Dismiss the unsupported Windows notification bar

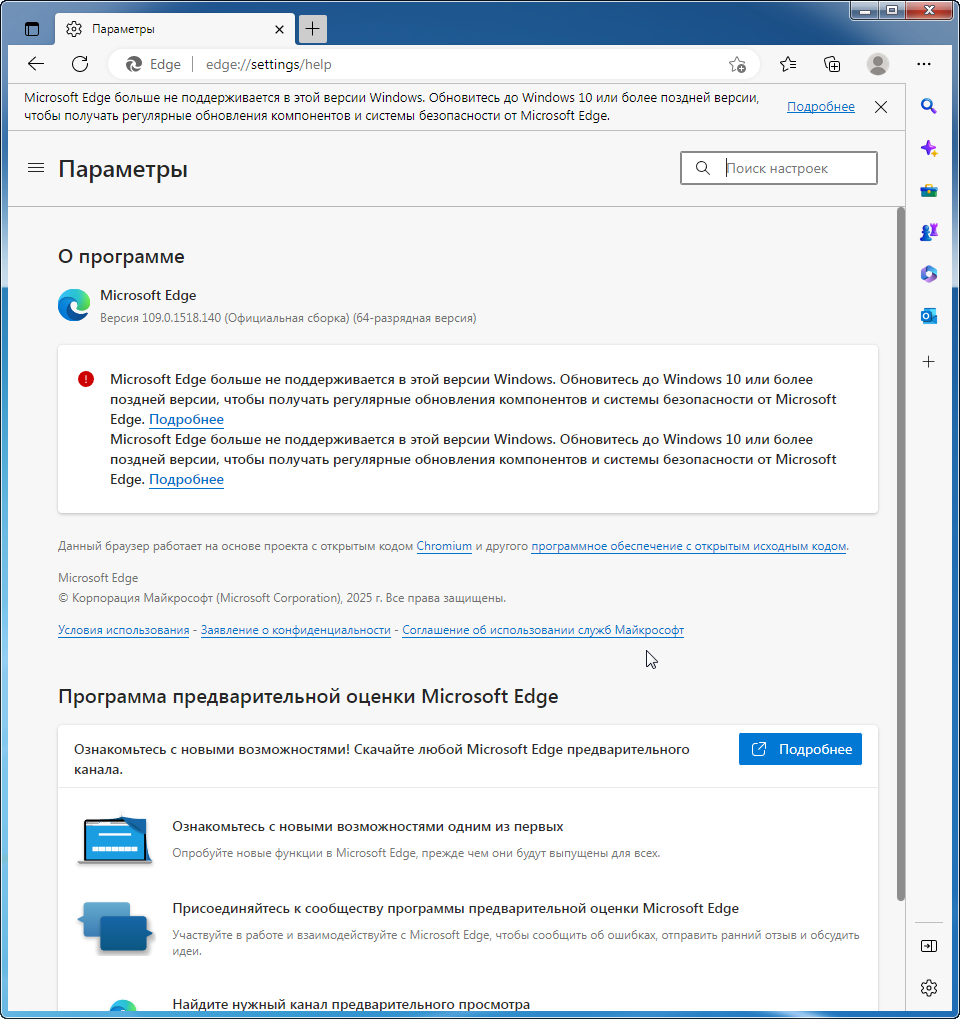coord(880,107)
